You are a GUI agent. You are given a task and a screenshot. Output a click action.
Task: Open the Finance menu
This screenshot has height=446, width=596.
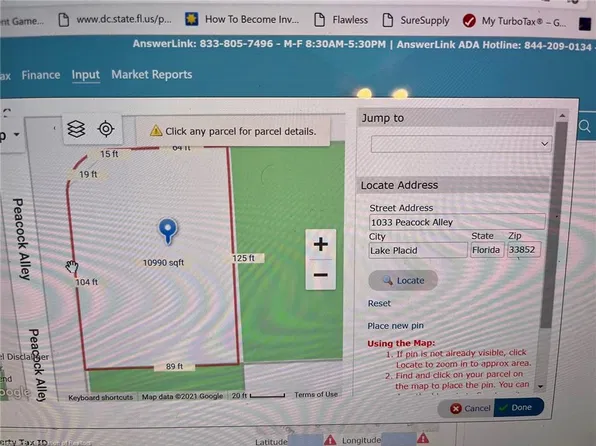pos(41,75)
